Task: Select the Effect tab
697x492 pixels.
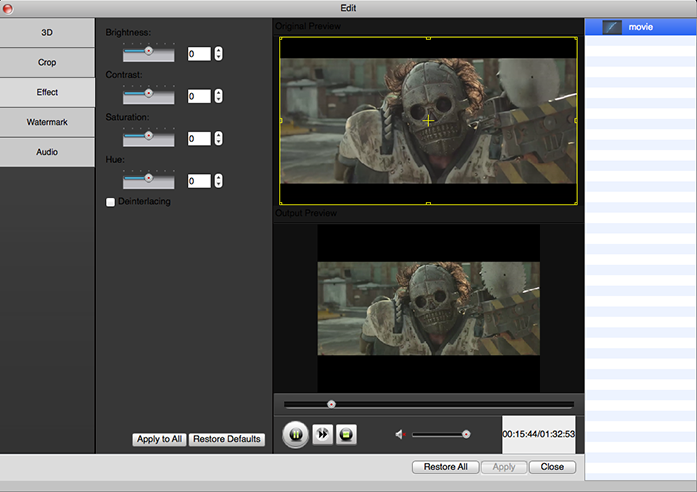Action: [x=47, y=92]
